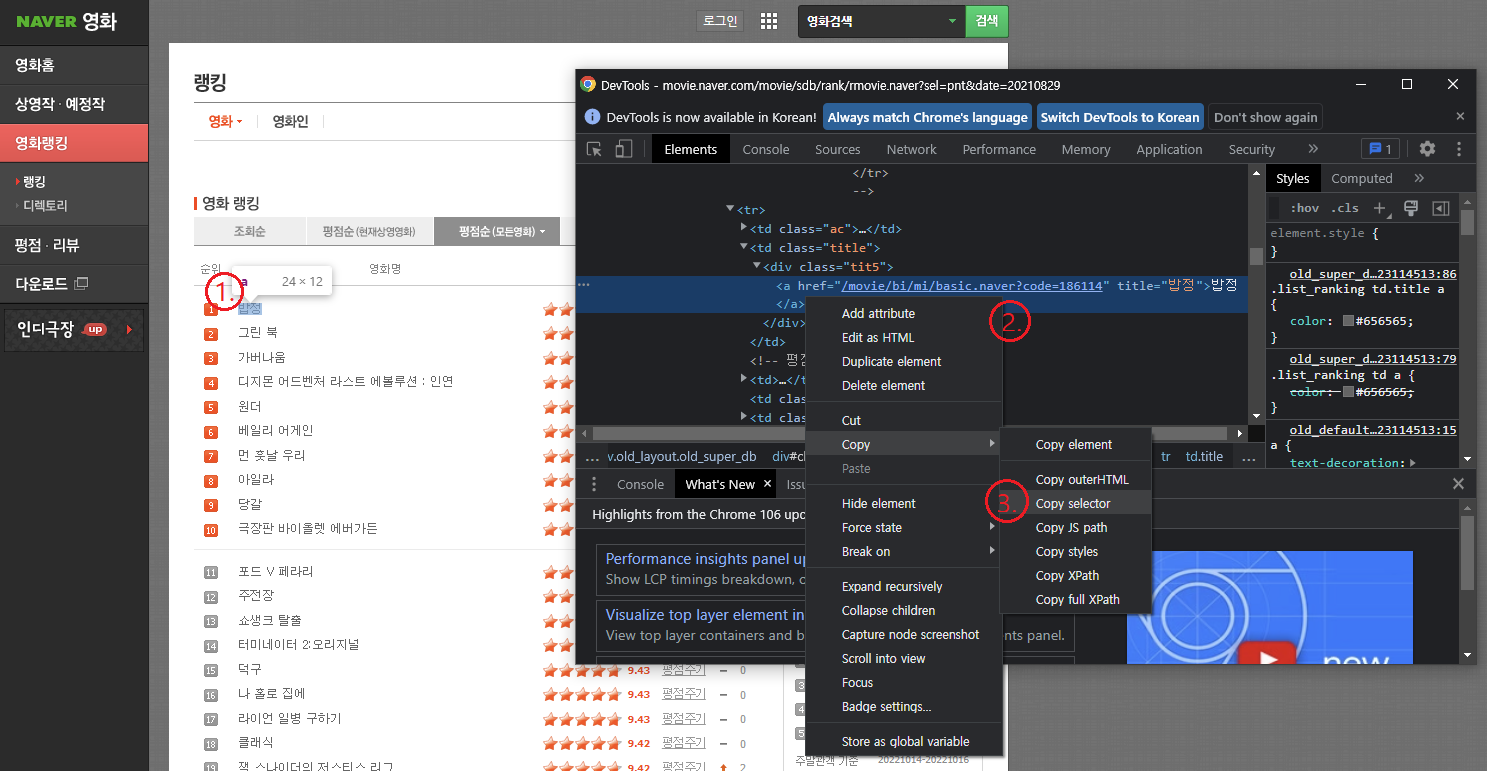This screenshot has height=771, width=1487.
Task: Toggle the rendering emulations paintbrush icon
Action: click(1411, 208)
